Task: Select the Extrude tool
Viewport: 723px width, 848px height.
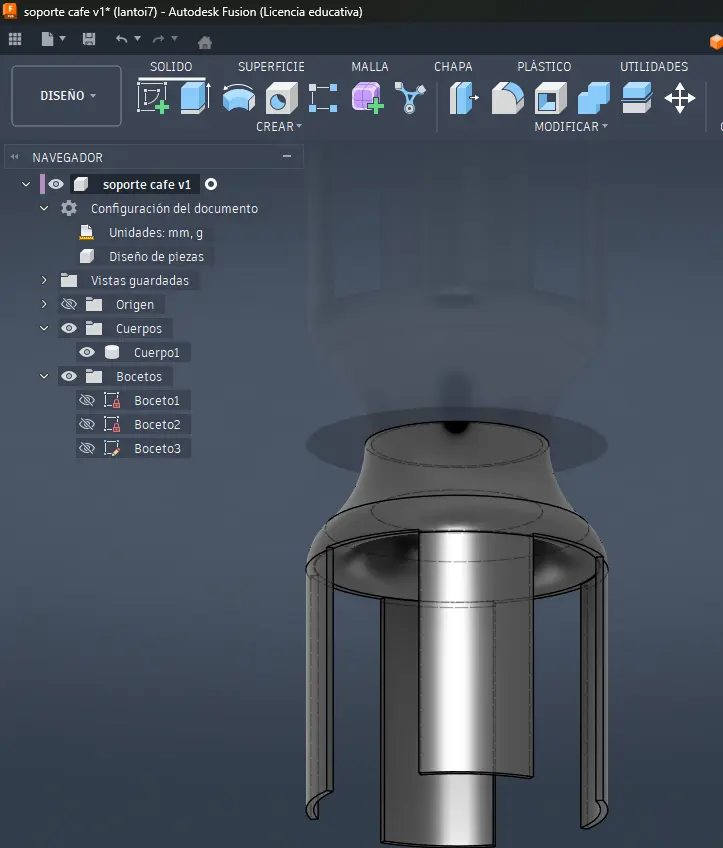Action: [x=195, y=98]
